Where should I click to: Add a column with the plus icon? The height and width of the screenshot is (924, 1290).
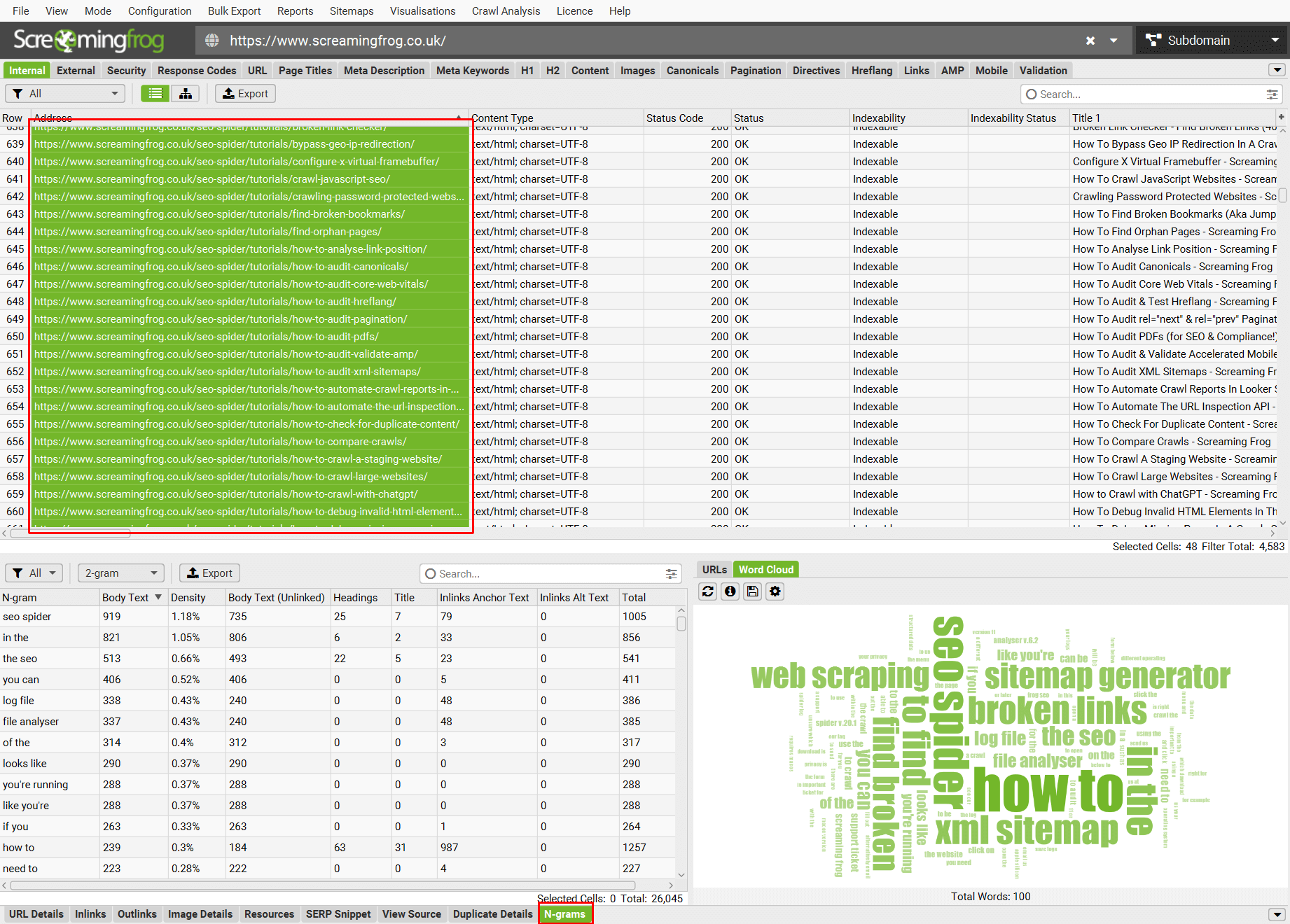1282,117
